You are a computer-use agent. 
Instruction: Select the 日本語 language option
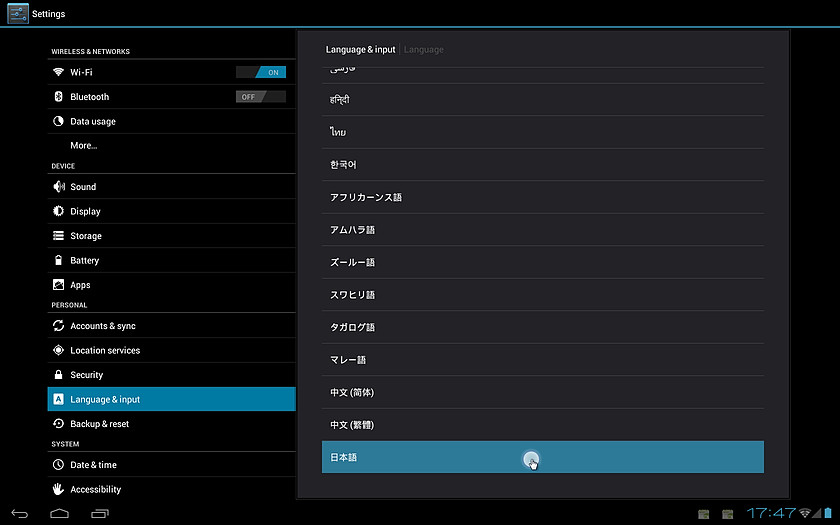tap(543, 457)
